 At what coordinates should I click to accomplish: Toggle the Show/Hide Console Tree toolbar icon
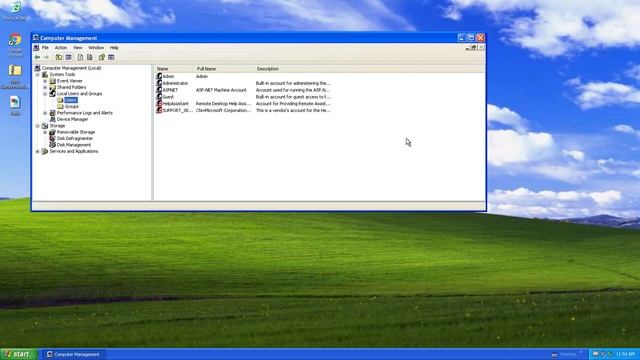click(x=68, y=57)
